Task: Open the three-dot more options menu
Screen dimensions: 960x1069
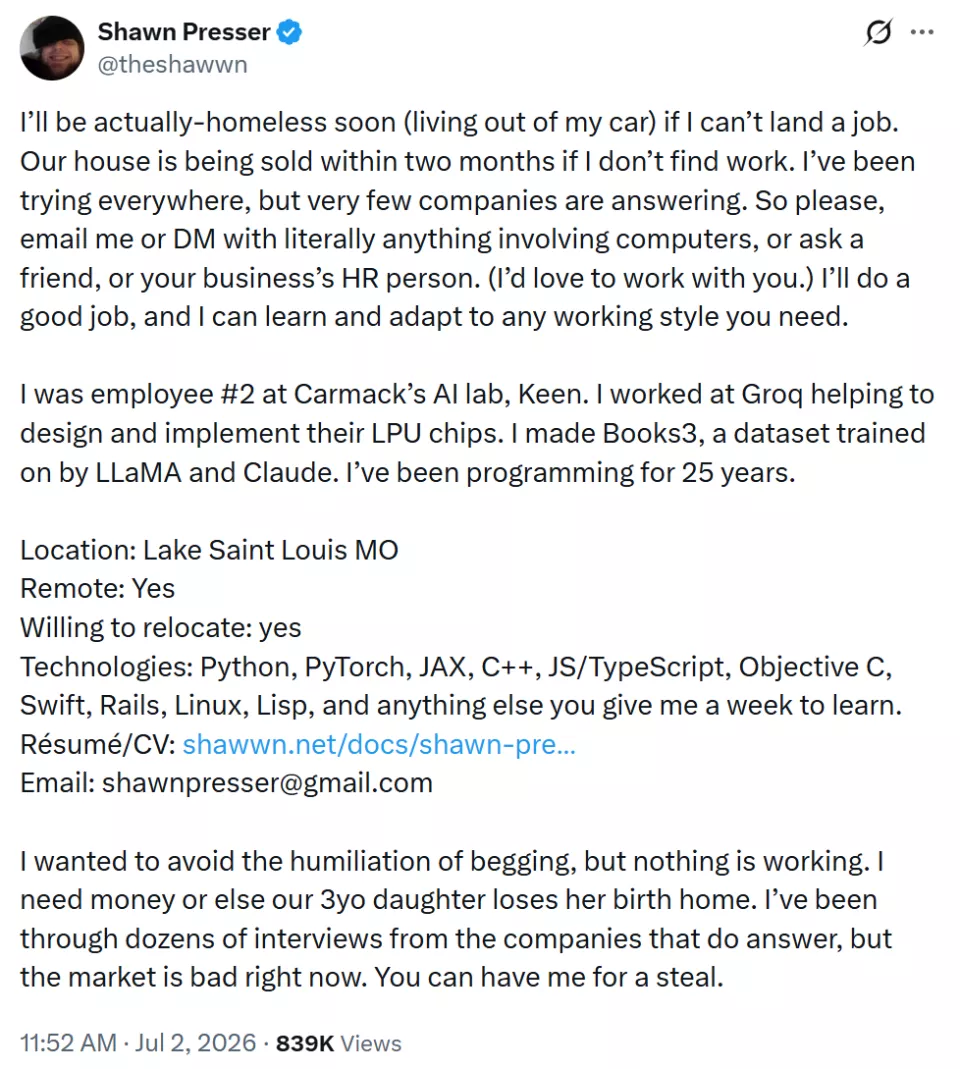Action: [x=922, y=32]
